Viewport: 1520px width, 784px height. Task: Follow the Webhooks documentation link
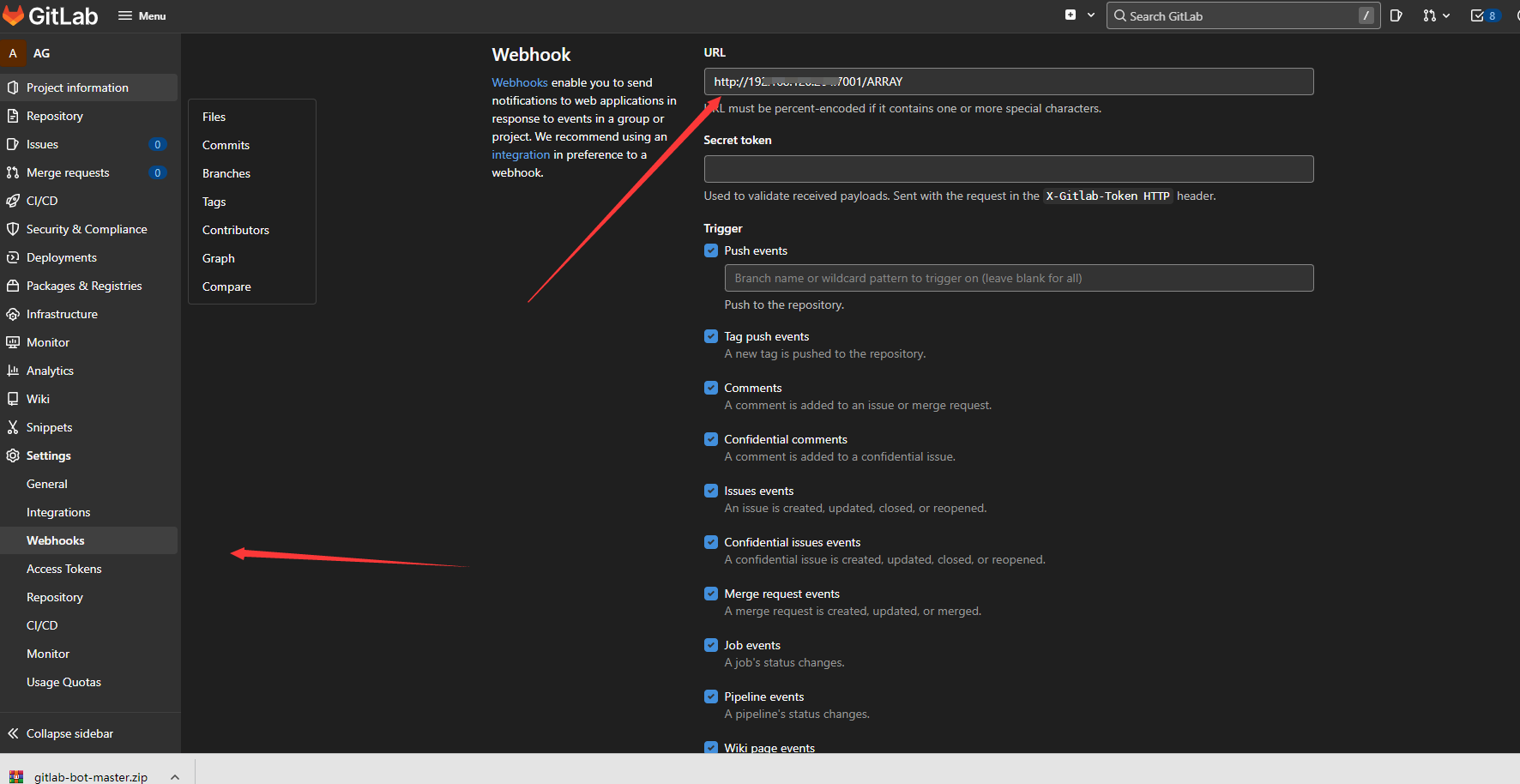pos(520,82)
